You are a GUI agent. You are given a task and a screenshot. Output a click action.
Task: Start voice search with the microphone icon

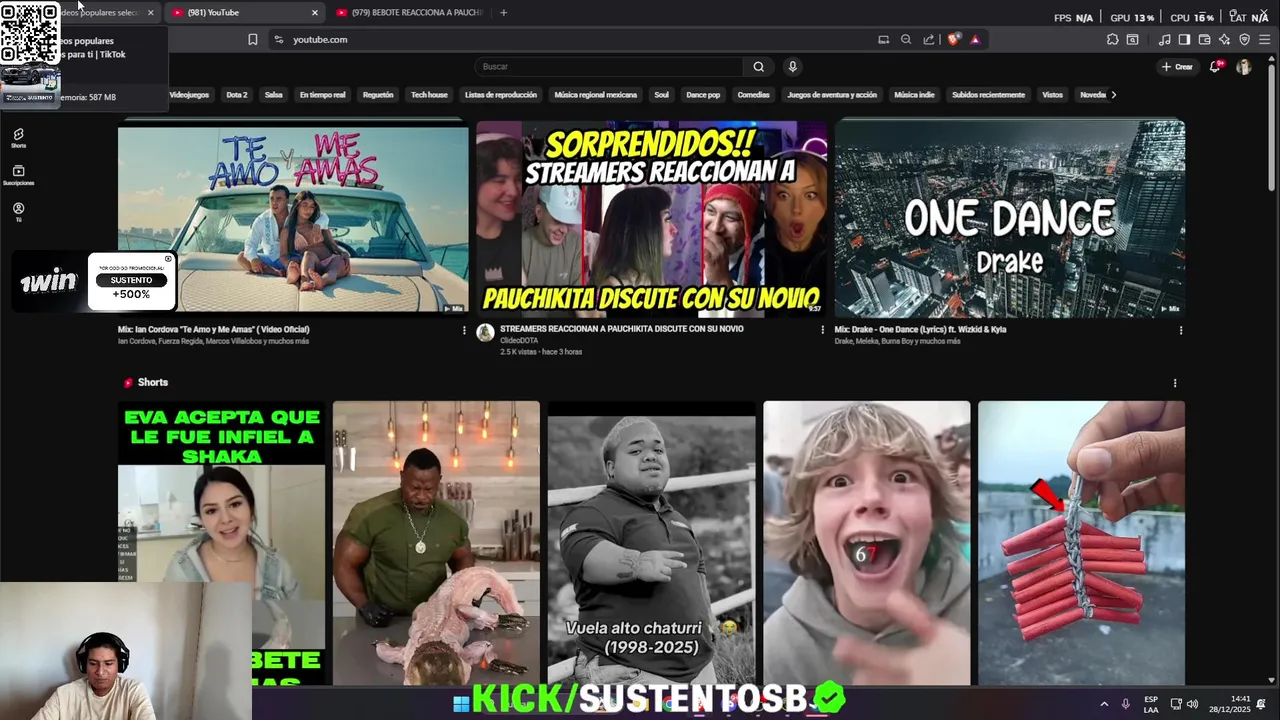[792, 67]
